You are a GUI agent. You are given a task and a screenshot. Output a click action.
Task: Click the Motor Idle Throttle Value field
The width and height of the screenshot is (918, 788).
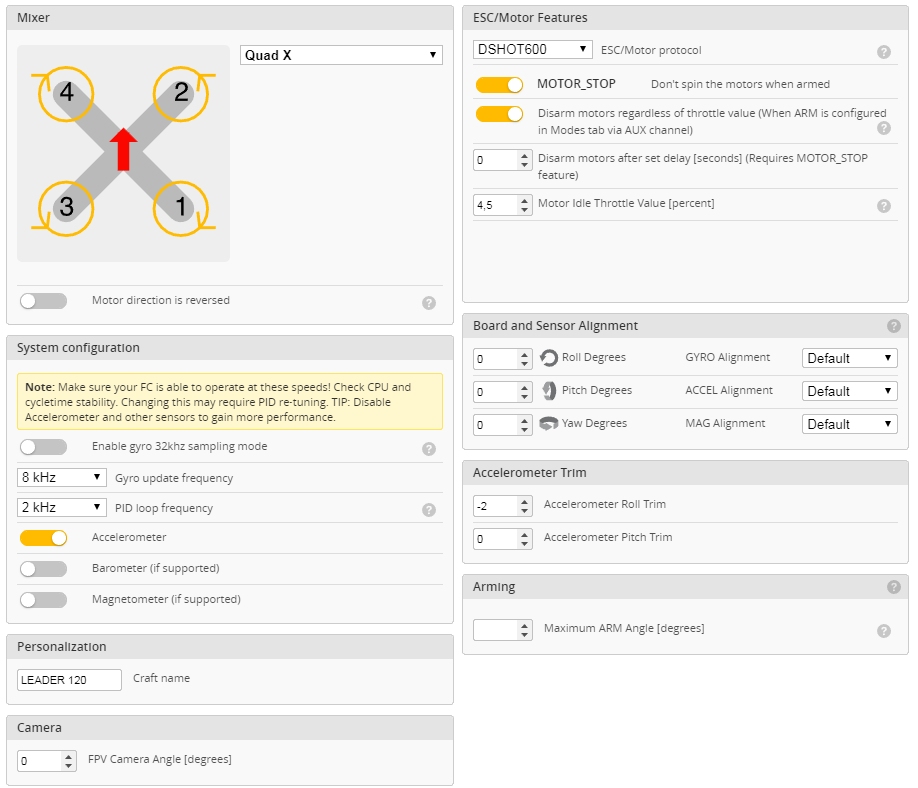(x=503, y=205)
